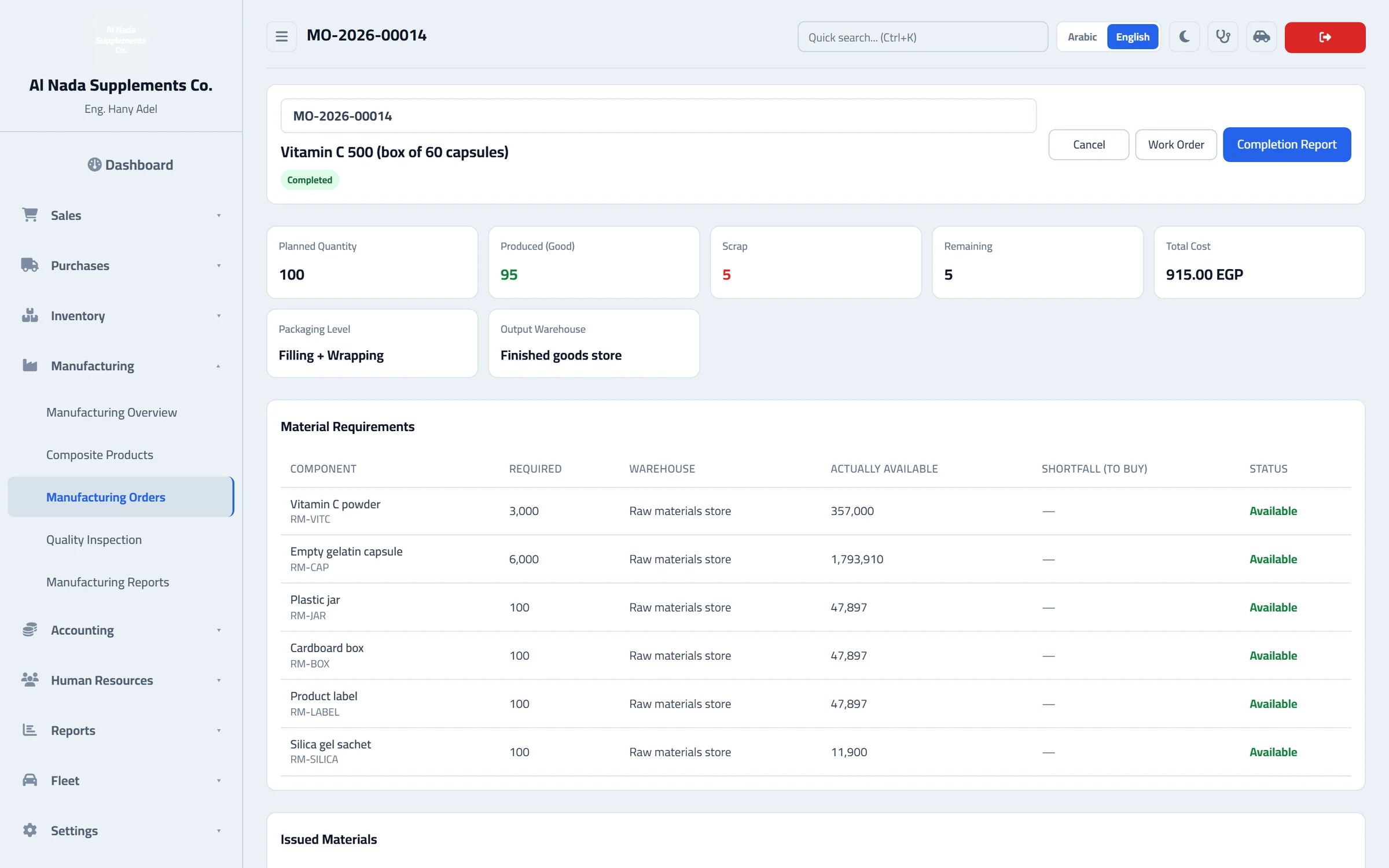Viewport: 1389px width, 868px height.
Task: Expand the Accounting menu
Action: coord(121,630)
